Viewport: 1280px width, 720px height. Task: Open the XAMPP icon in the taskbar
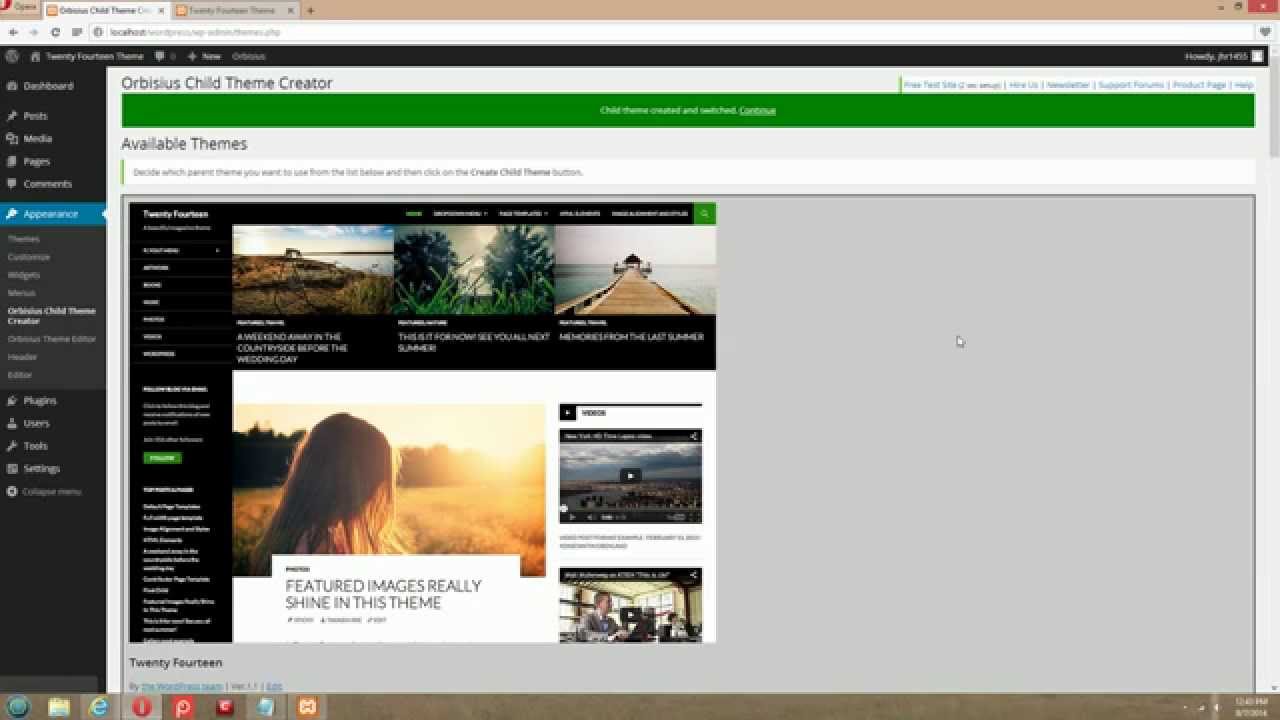pos(305,707)
